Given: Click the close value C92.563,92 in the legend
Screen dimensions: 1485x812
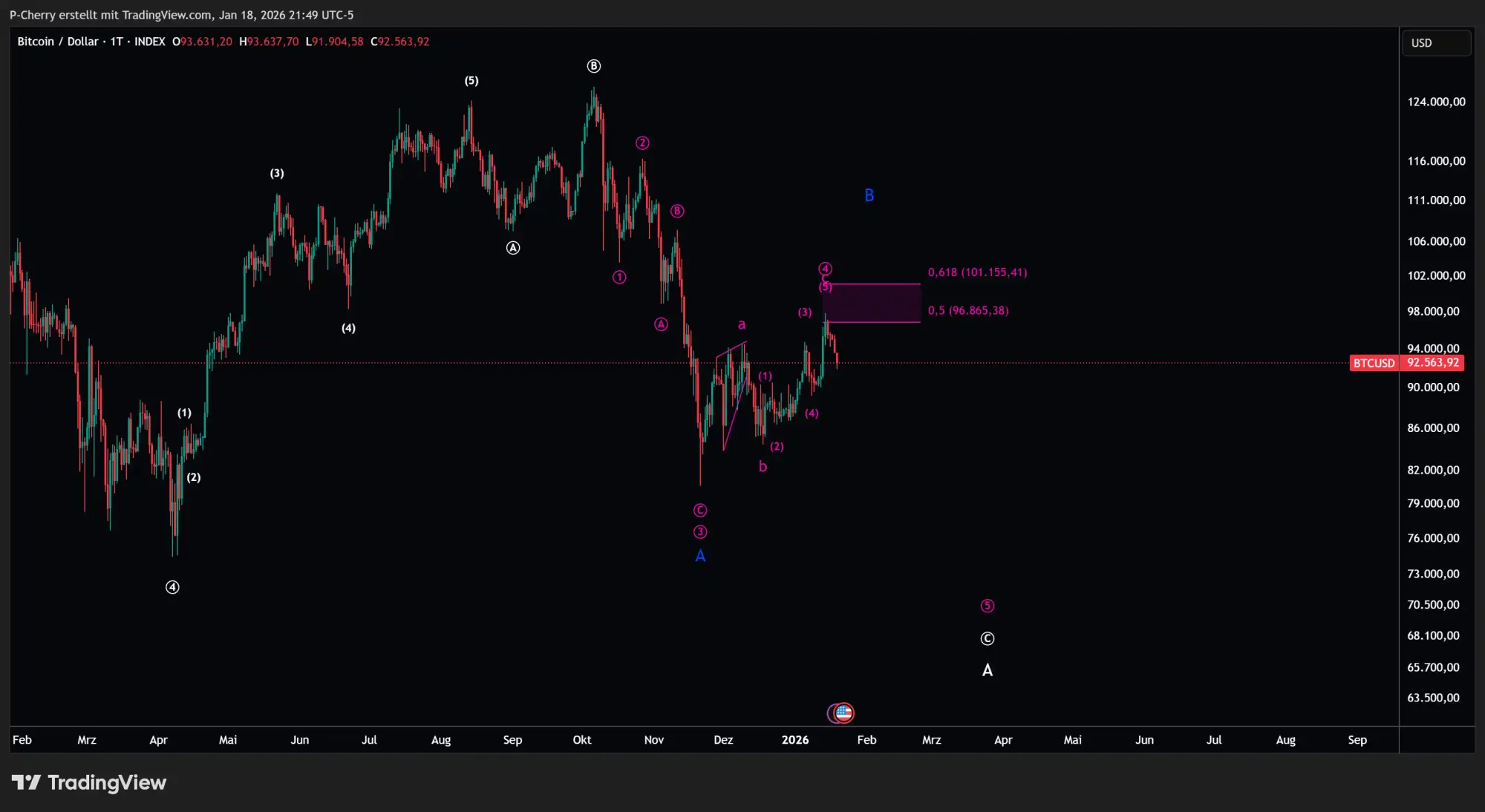Looking at the screenshot, I should click(400, 42).
